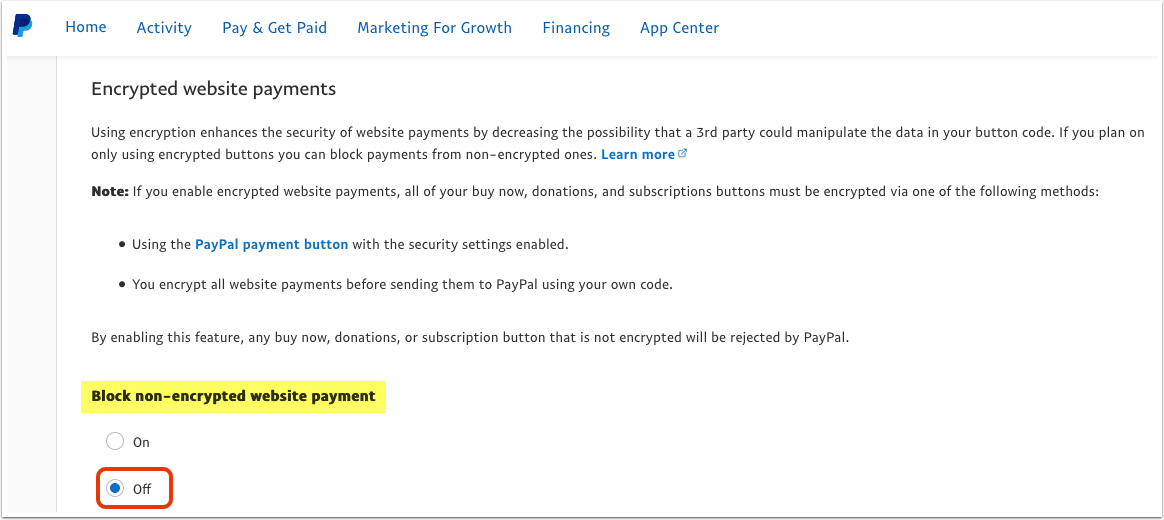Click the 'On' text label beside the radio
Image resolution: width=1164 pixels, height=520 pixels.
pyautogui.click(x=141, y=443)
